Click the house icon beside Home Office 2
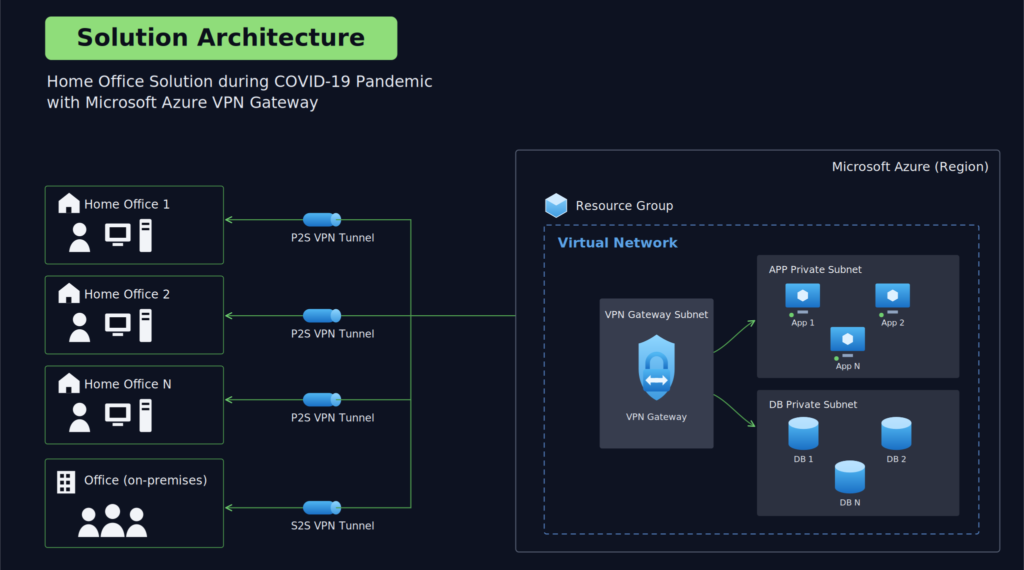The width and height of the screenshot is (1024, 570). [x=69, y=293]
